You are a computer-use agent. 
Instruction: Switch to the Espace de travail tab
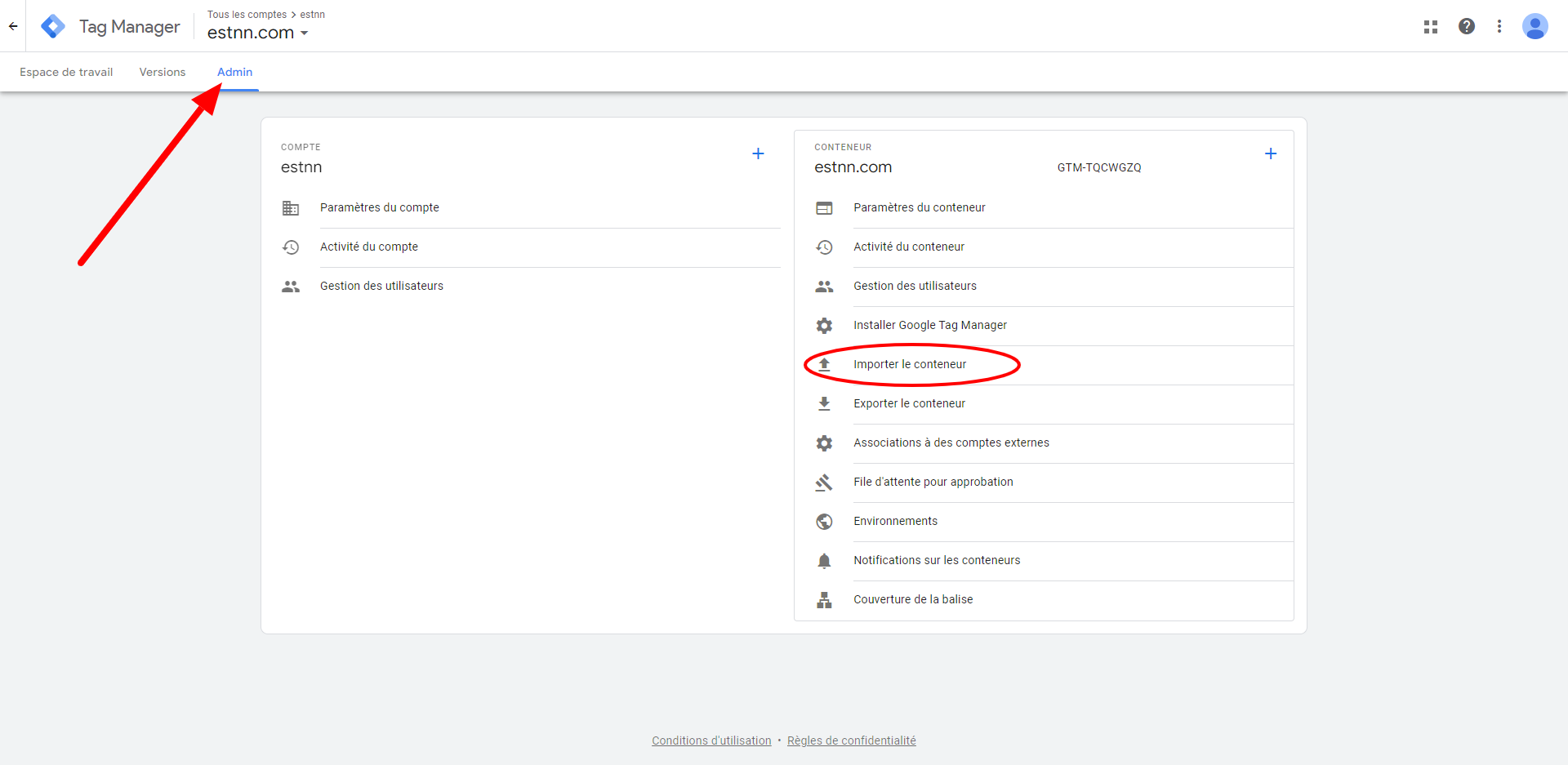point(66,72)
